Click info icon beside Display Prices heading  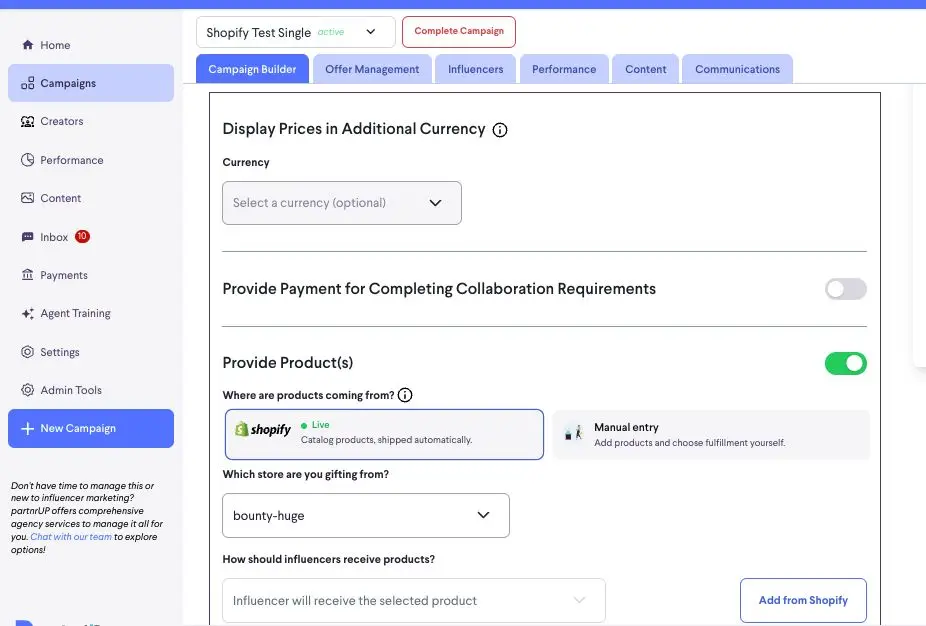500,130
